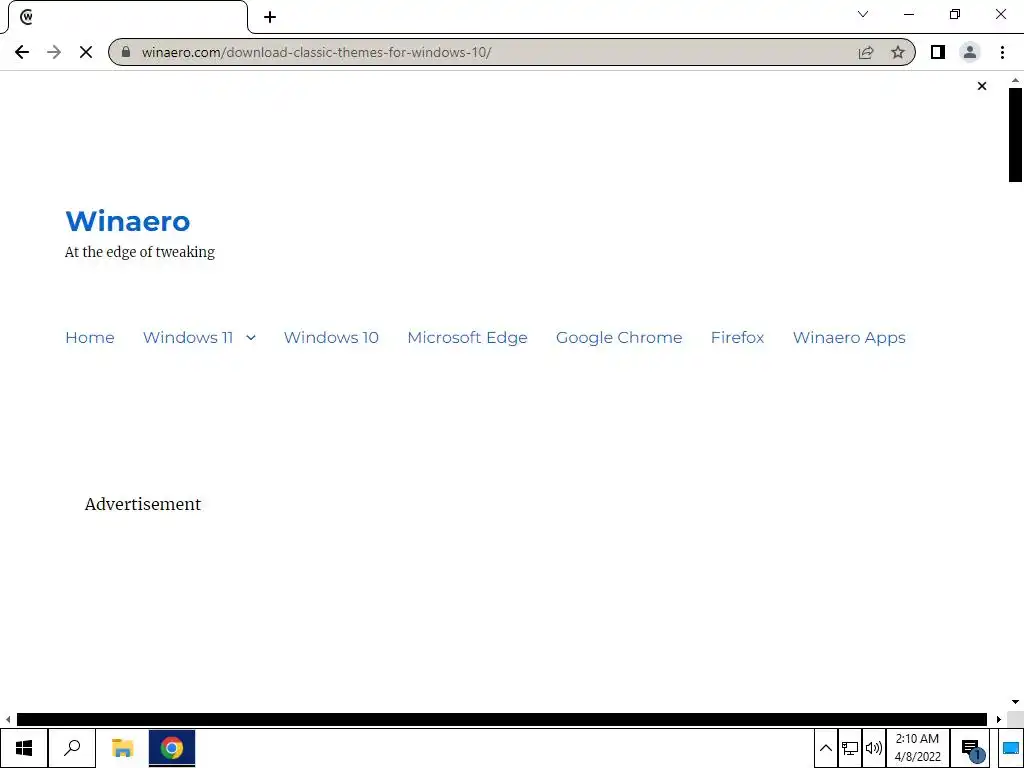
Task: Dismiss the ad with the X
Action: 982,86
